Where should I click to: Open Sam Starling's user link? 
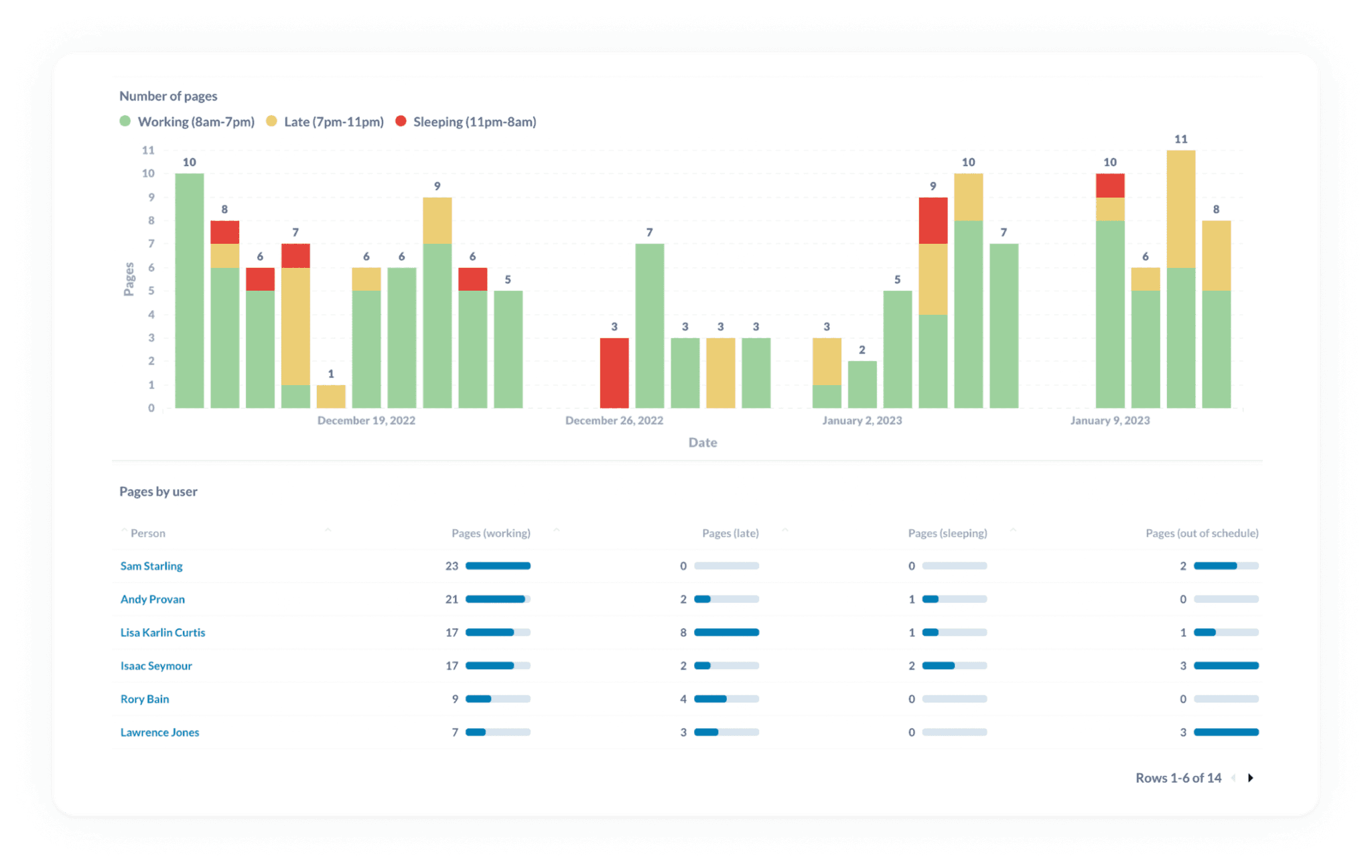[151, 566]
